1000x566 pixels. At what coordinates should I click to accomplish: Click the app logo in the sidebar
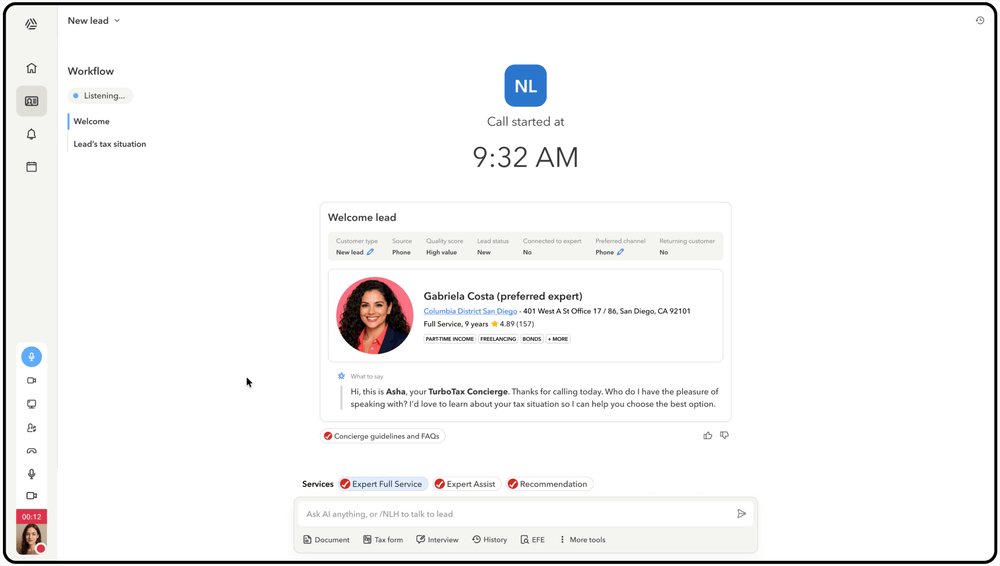tap(31, 24)
